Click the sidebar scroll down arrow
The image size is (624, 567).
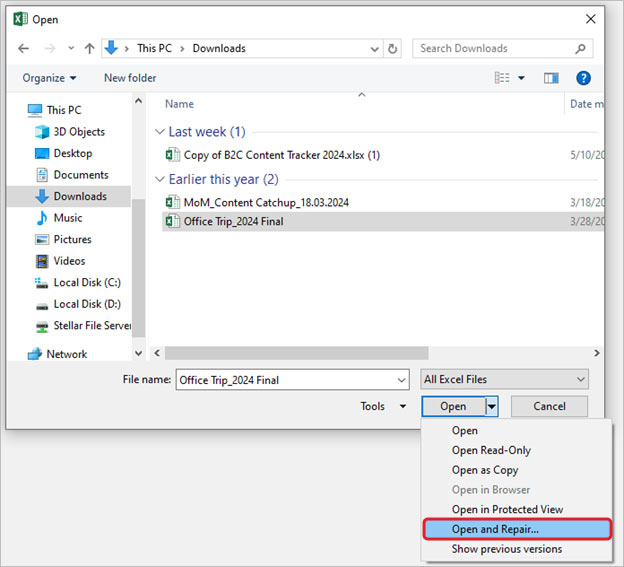pyautogui.click(x=138, y=353)
